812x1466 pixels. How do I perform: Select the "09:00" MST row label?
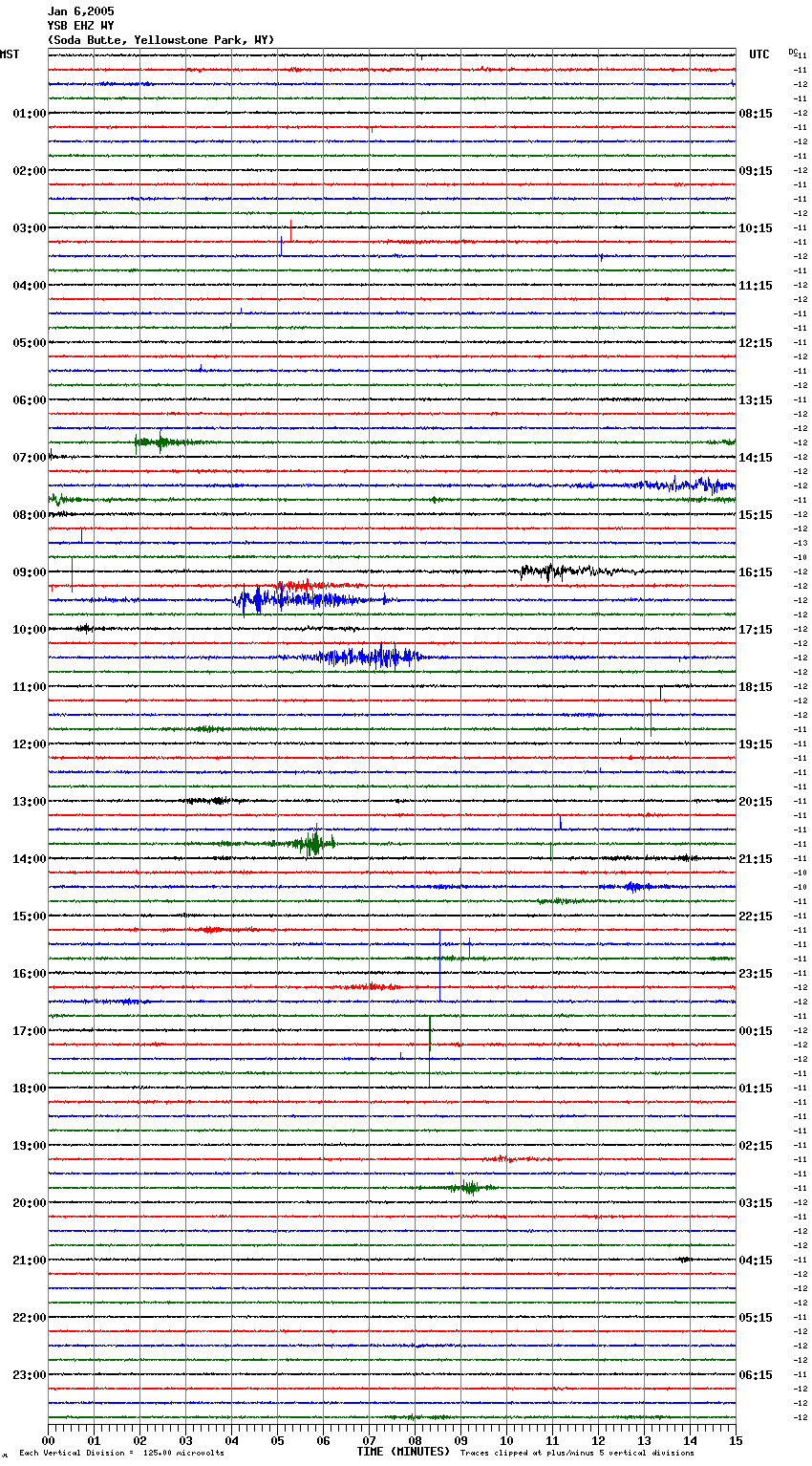(x=30, y=572)
